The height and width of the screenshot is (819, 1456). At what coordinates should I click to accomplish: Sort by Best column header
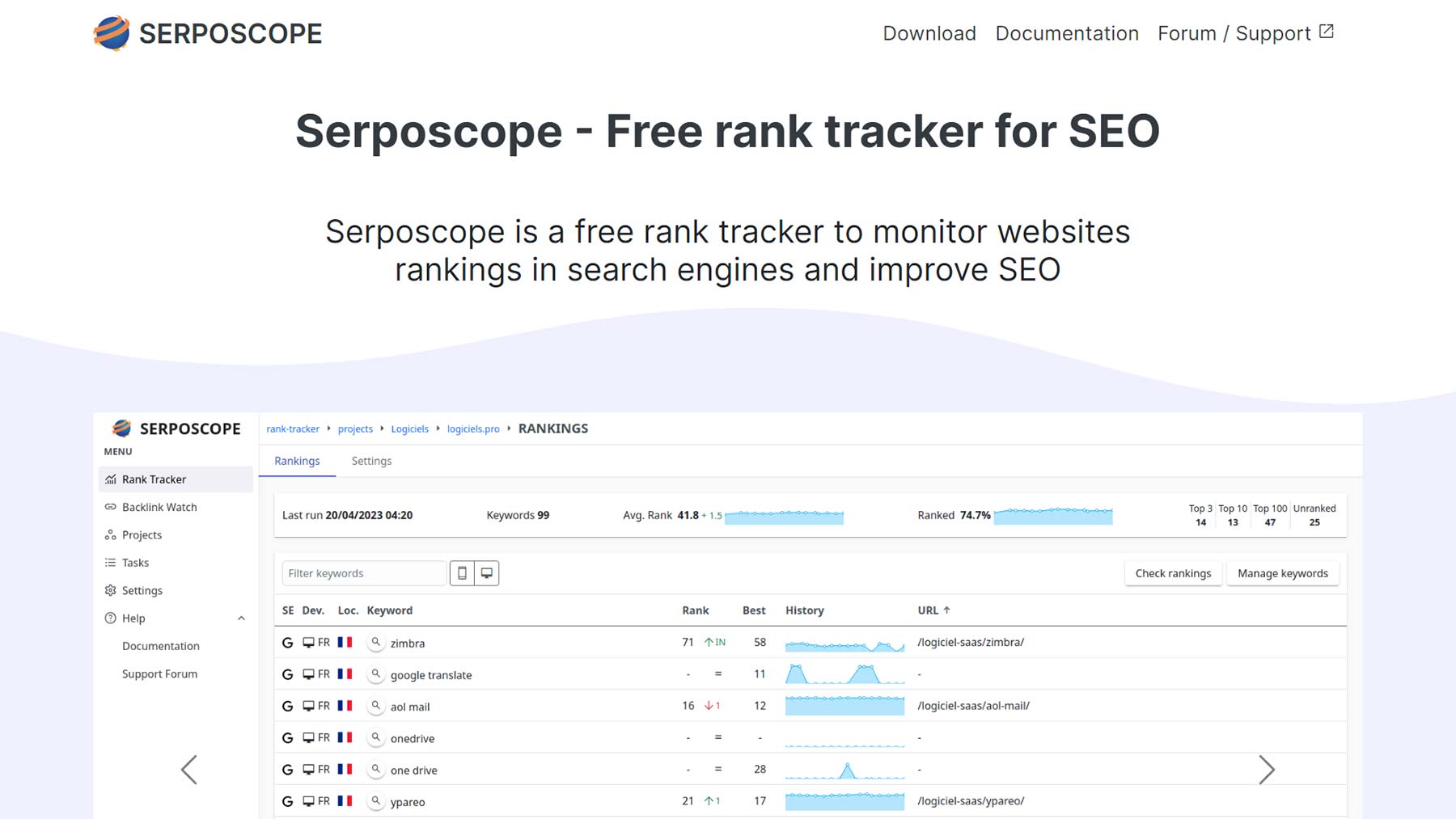click(754, 610)
